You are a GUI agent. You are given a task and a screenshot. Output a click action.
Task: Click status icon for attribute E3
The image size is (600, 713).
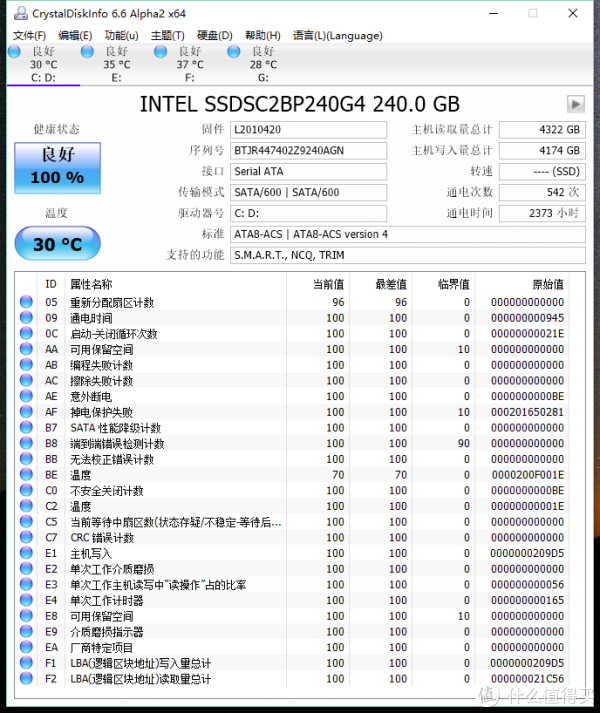click(26, 584)
